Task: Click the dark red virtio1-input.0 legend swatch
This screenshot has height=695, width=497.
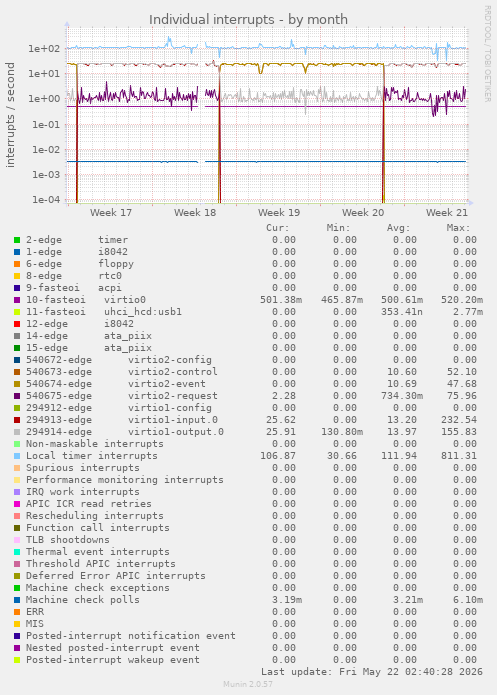Action: pos(17,420)
